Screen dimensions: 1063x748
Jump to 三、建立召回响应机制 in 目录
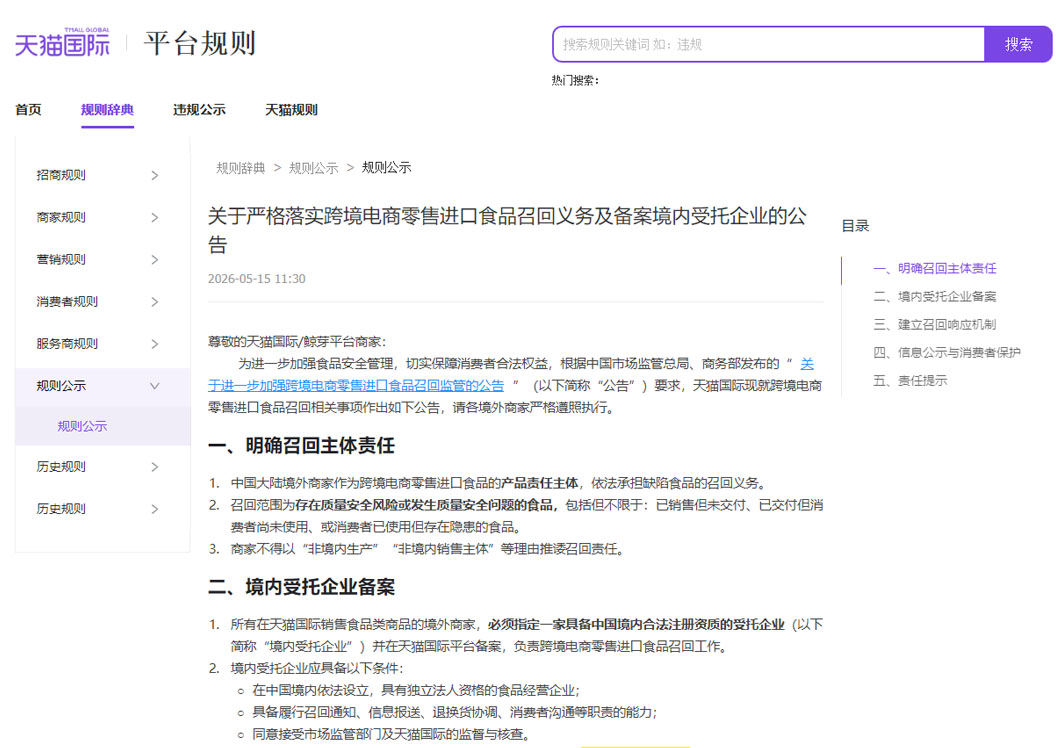pyautogui.click(x=935, y=325)
